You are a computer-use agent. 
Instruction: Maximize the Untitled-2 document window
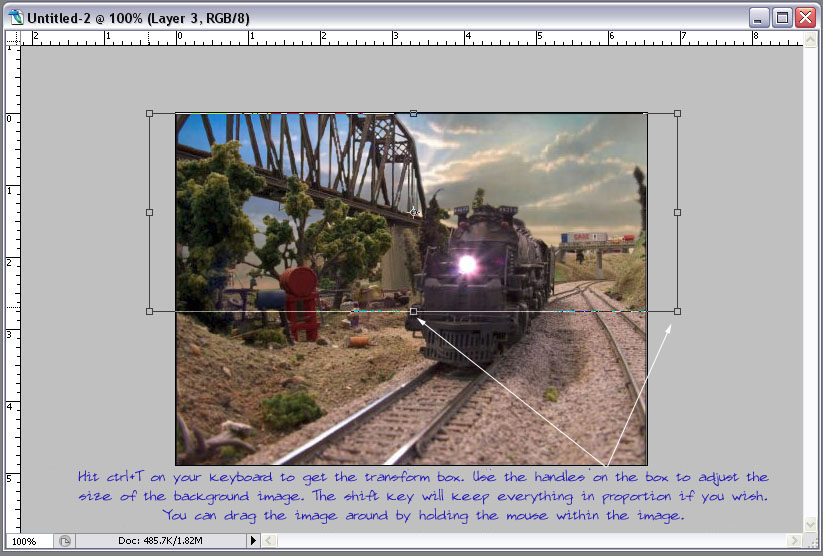(x=782, y=18)
